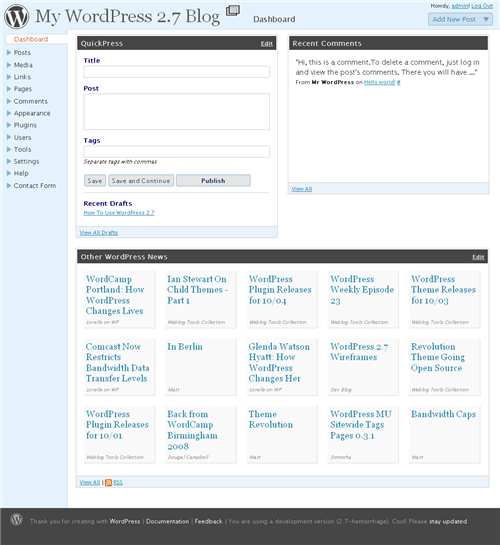Expand the Settings menu arrow

coord(9,161)
